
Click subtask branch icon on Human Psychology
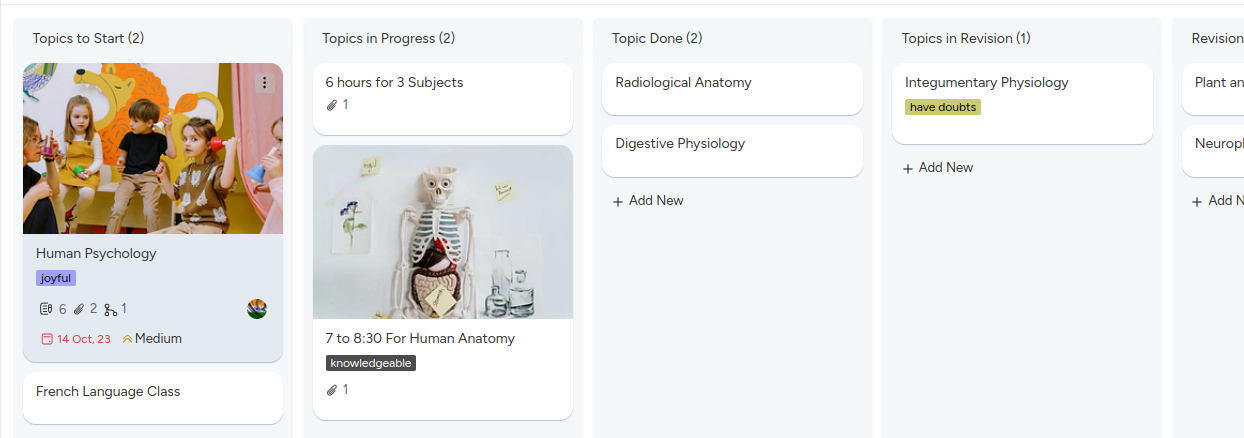(x=110, y=310)
